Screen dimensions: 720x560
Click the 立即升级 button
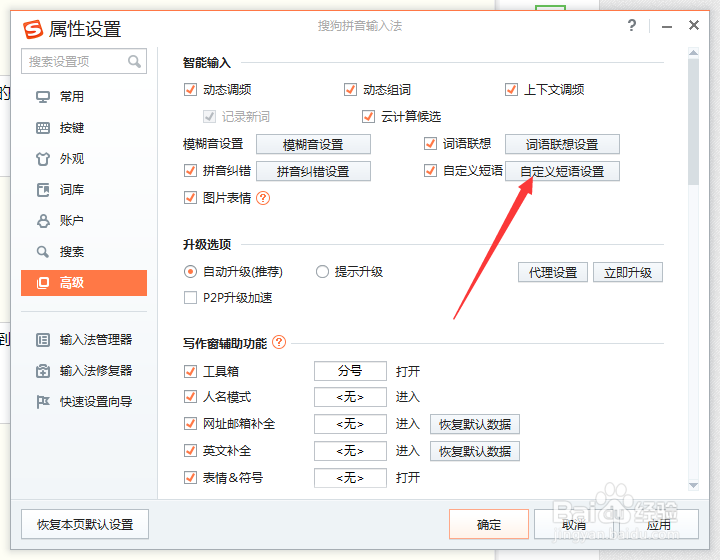point(628,273)
